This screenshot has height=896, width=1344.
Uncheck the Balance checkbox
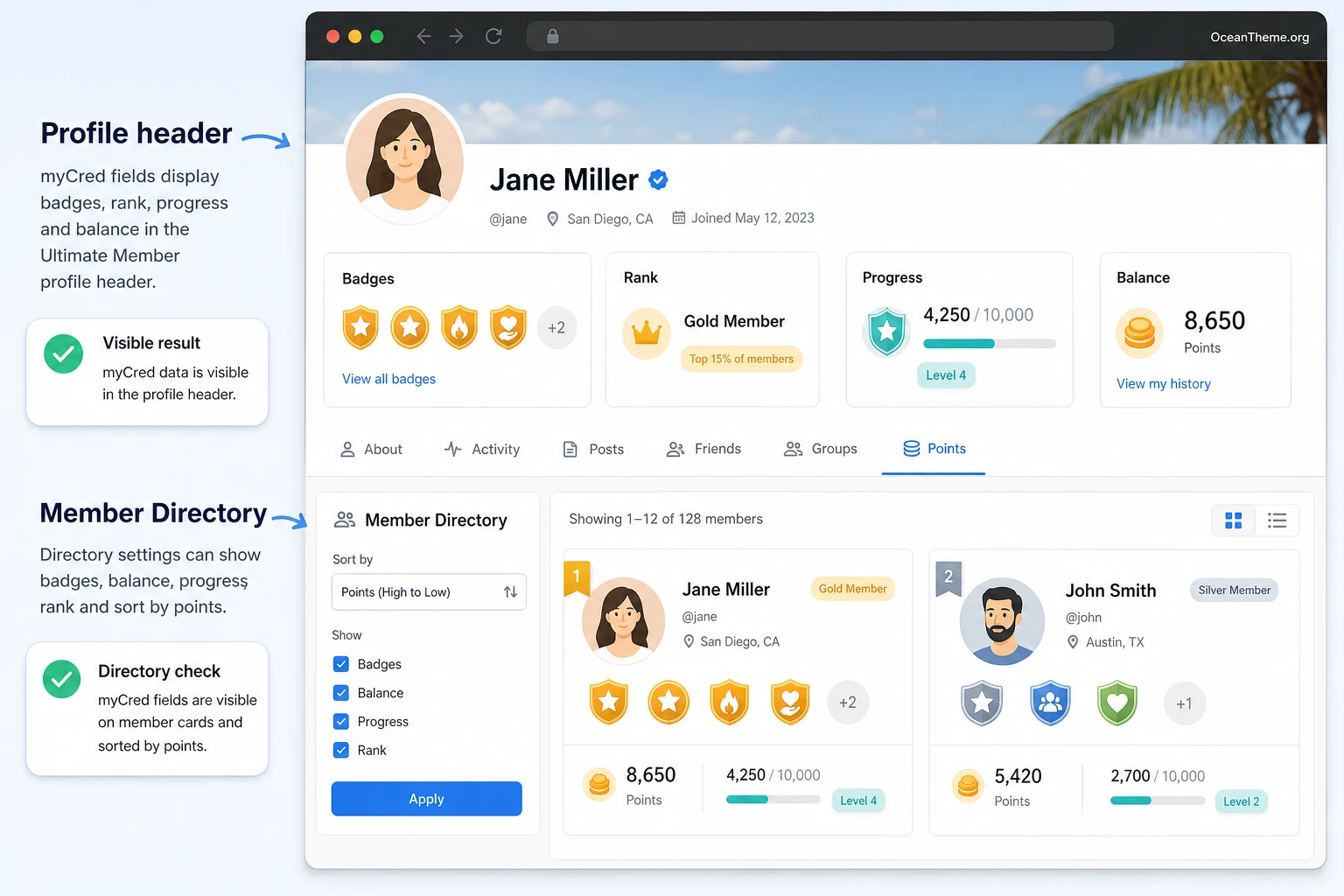(x=341, y=693)
